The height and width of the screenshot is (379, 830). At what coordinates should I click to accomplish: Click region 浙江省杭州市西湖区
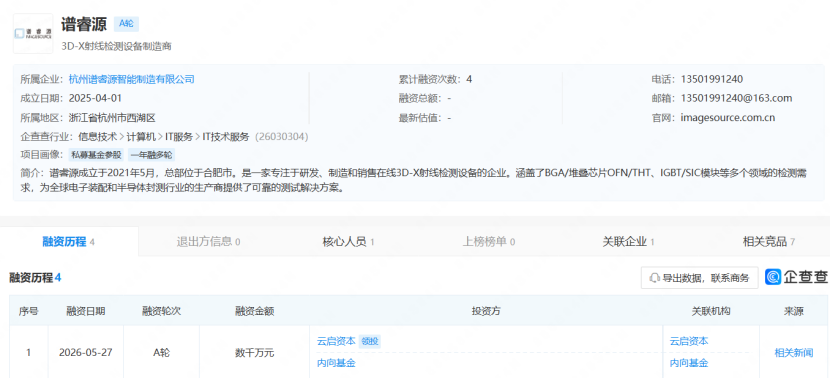point(112,118)
